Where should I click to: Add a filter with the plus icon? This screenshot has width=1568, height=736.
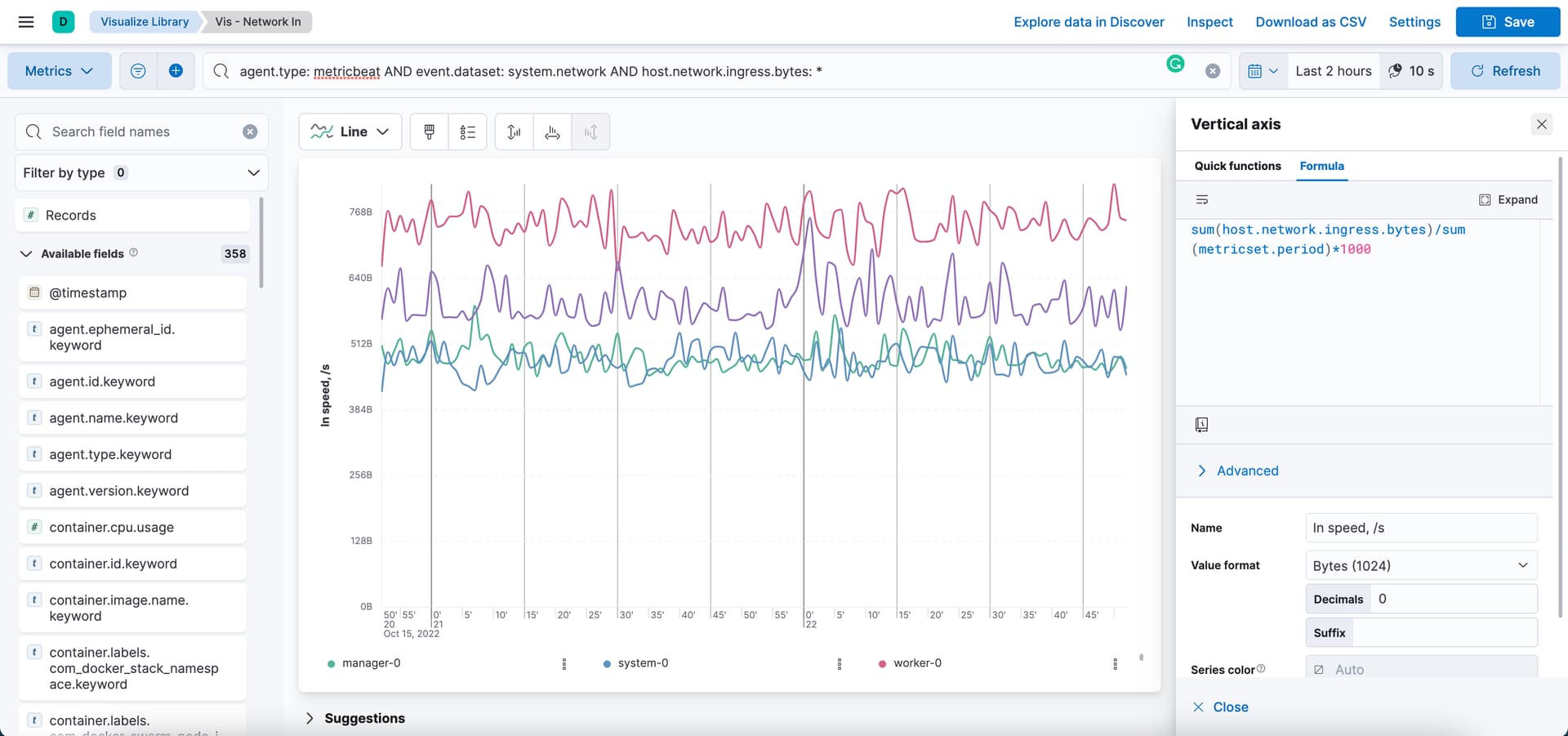click(176, 71)
